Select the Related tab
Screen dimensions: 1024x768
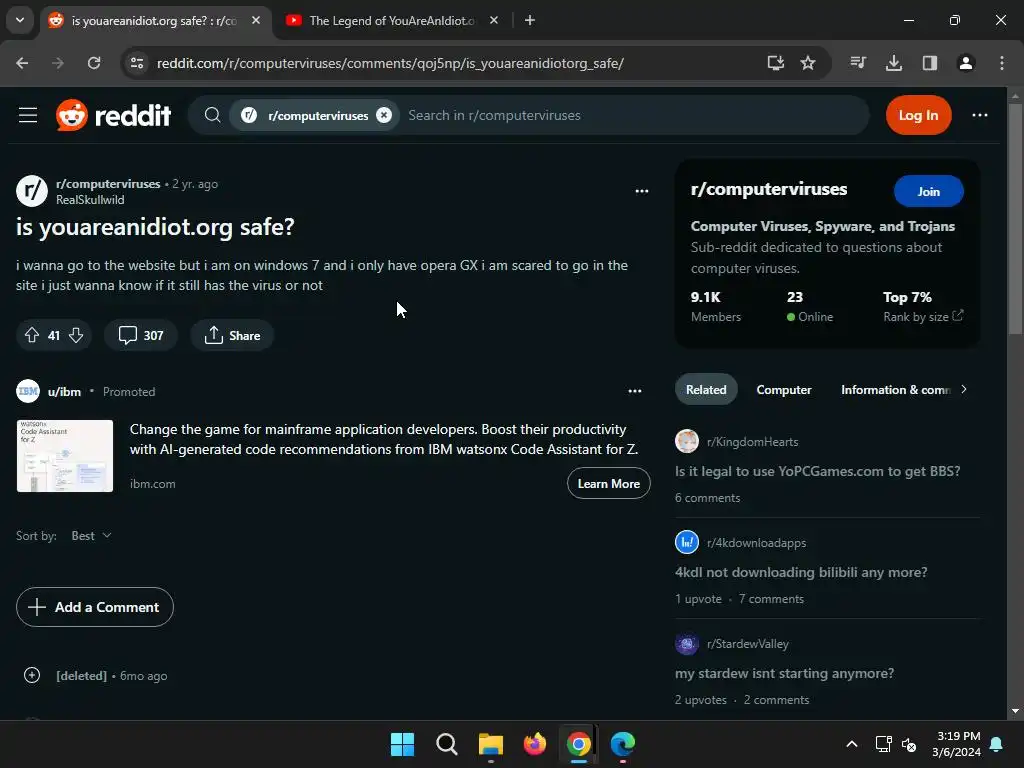pyautogui.click(x=706, y=390)
